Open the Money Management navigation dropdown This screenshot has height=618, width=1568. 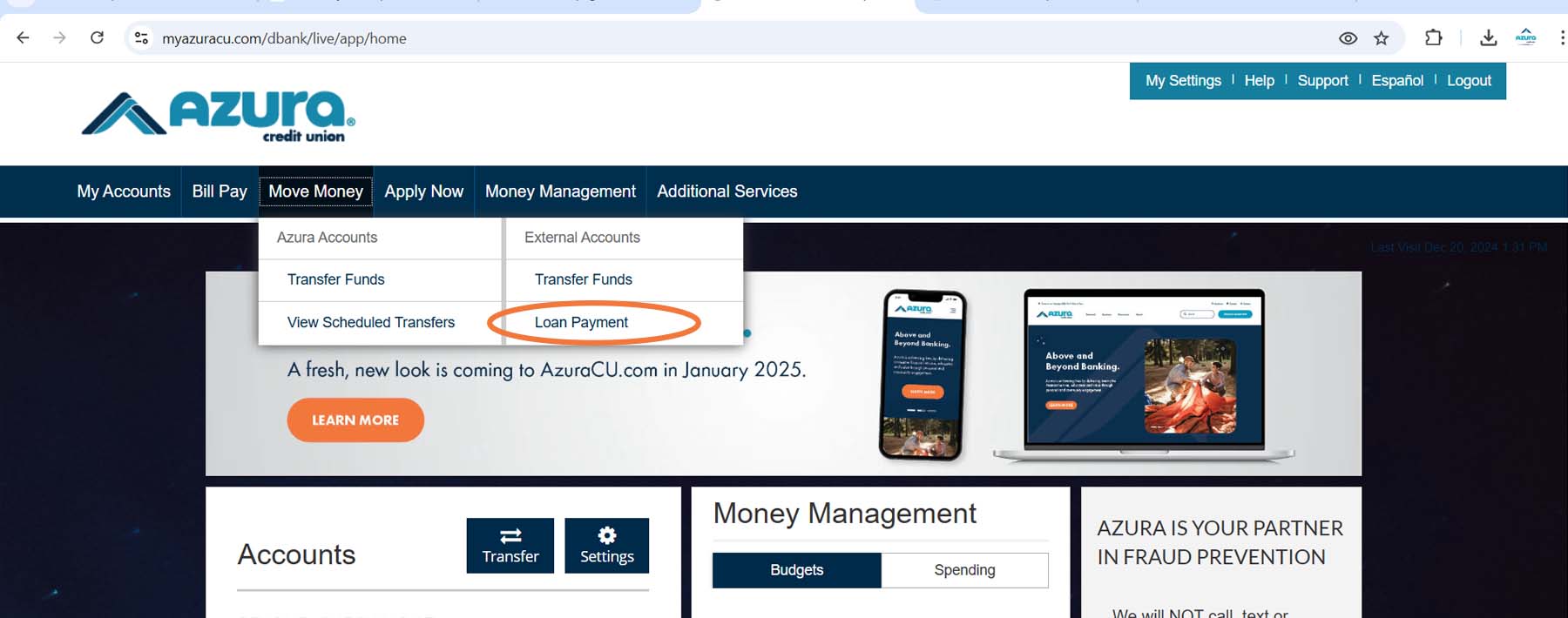(x=560, y=191)
